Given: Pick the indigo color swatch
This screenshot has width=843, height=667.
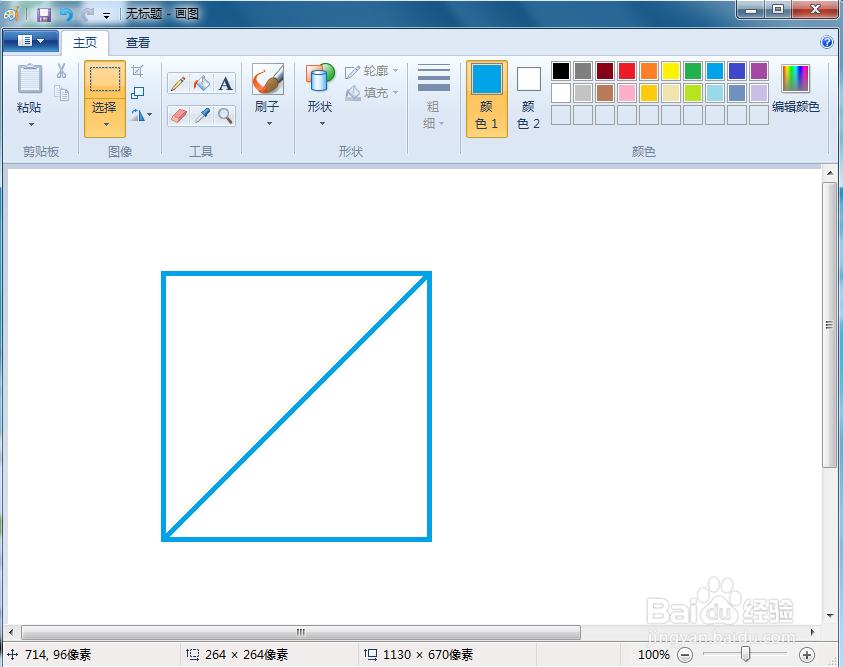Looking at the screenshot, I should [x=737, y=71].
